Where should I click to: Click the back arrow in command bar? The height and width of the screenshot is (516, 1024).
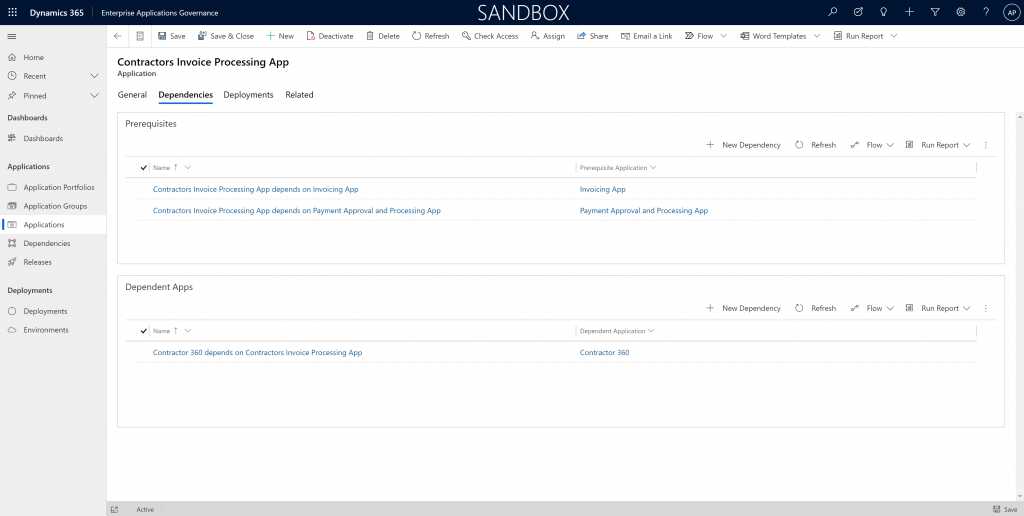tap(118, 36)
